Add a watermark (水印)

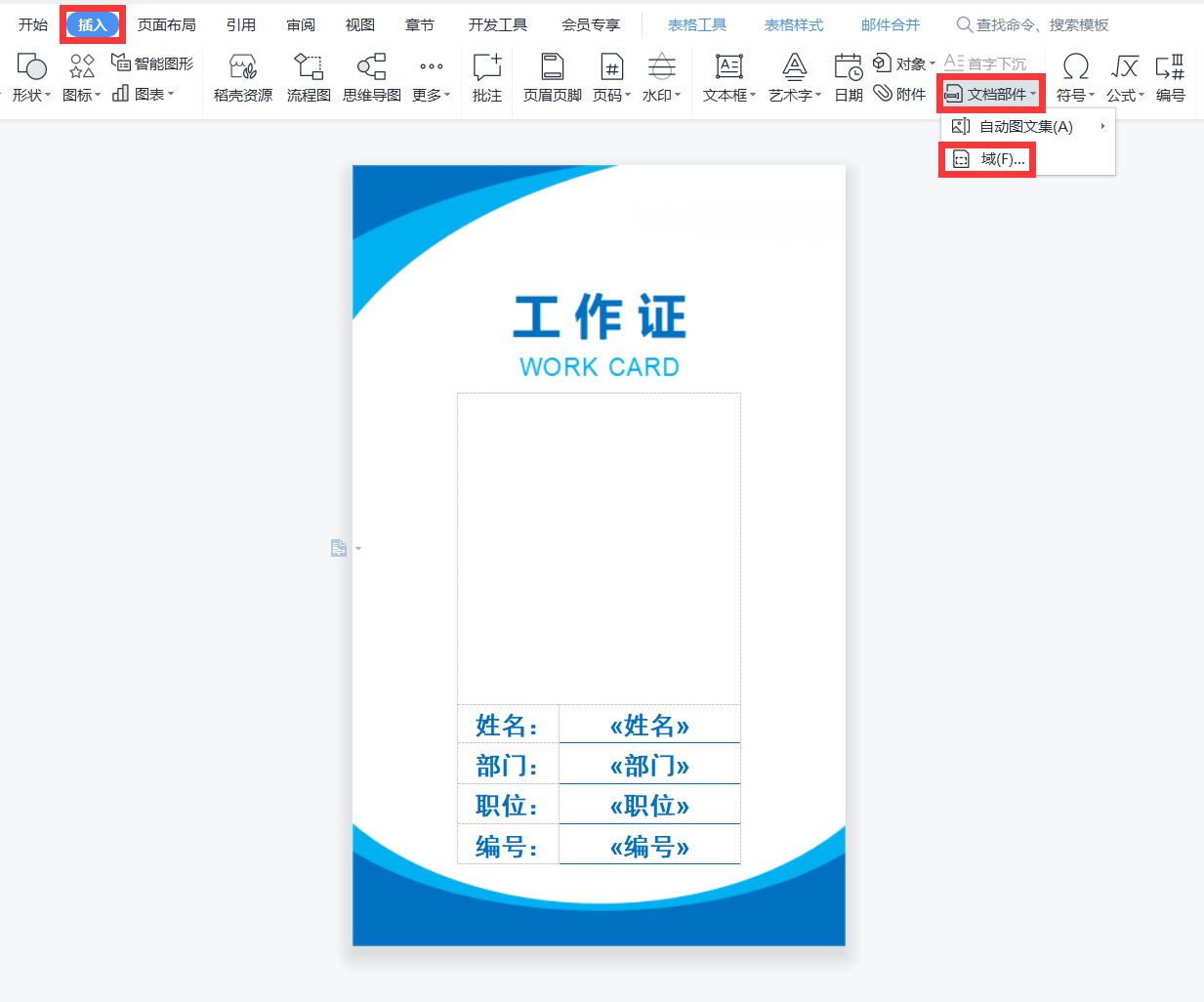tap(661, 77)
